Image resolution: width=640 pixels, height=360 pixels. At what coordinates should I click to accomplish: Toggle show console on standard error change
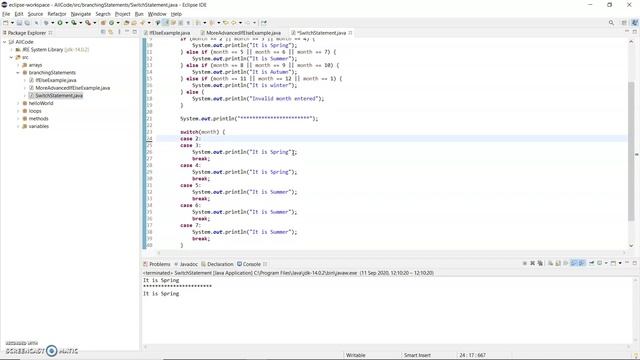[582, 263]
